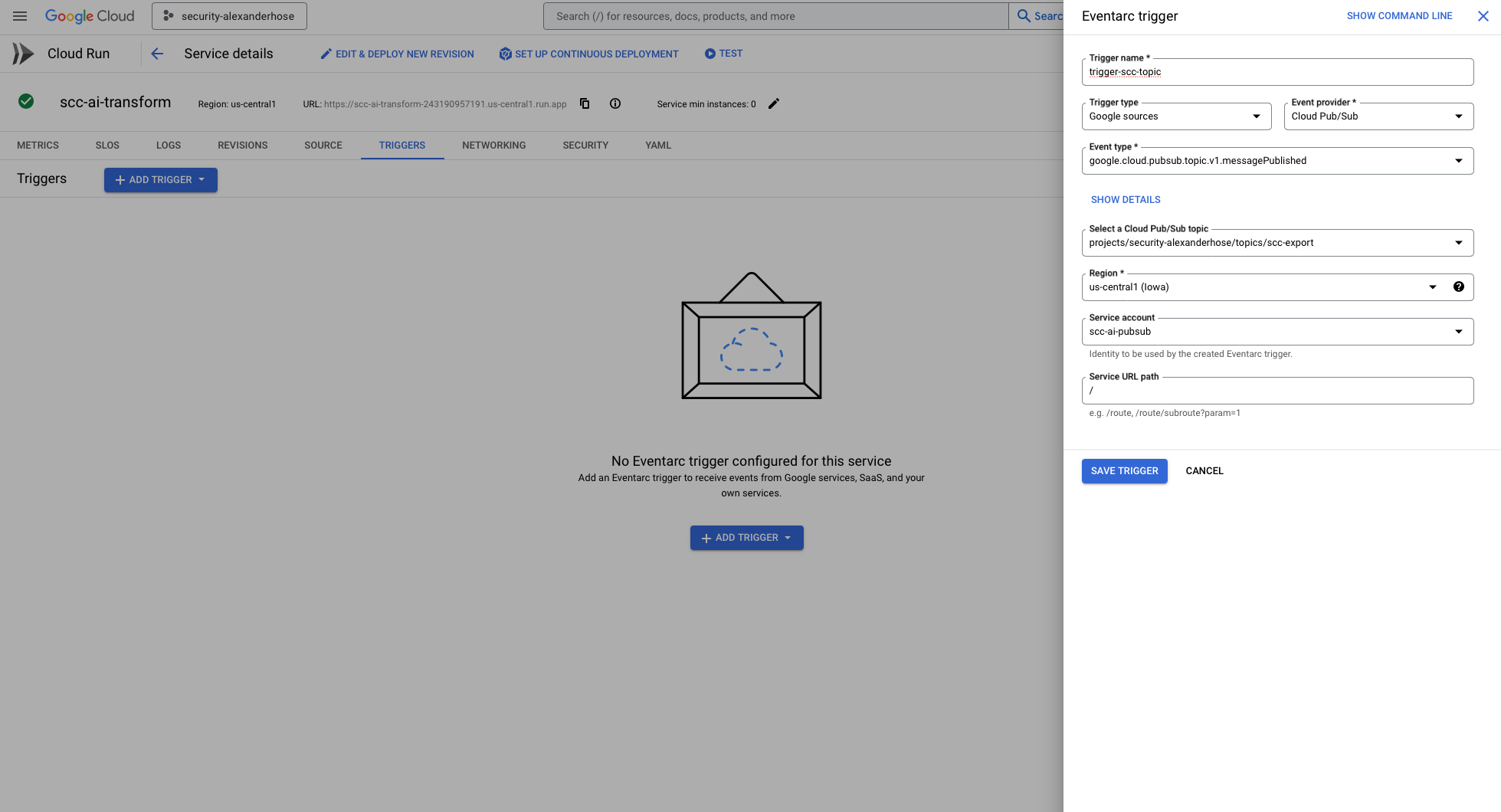Open the Region help question icon
The height and width of the screenshot is (812, 1501).
(1459, 287)
